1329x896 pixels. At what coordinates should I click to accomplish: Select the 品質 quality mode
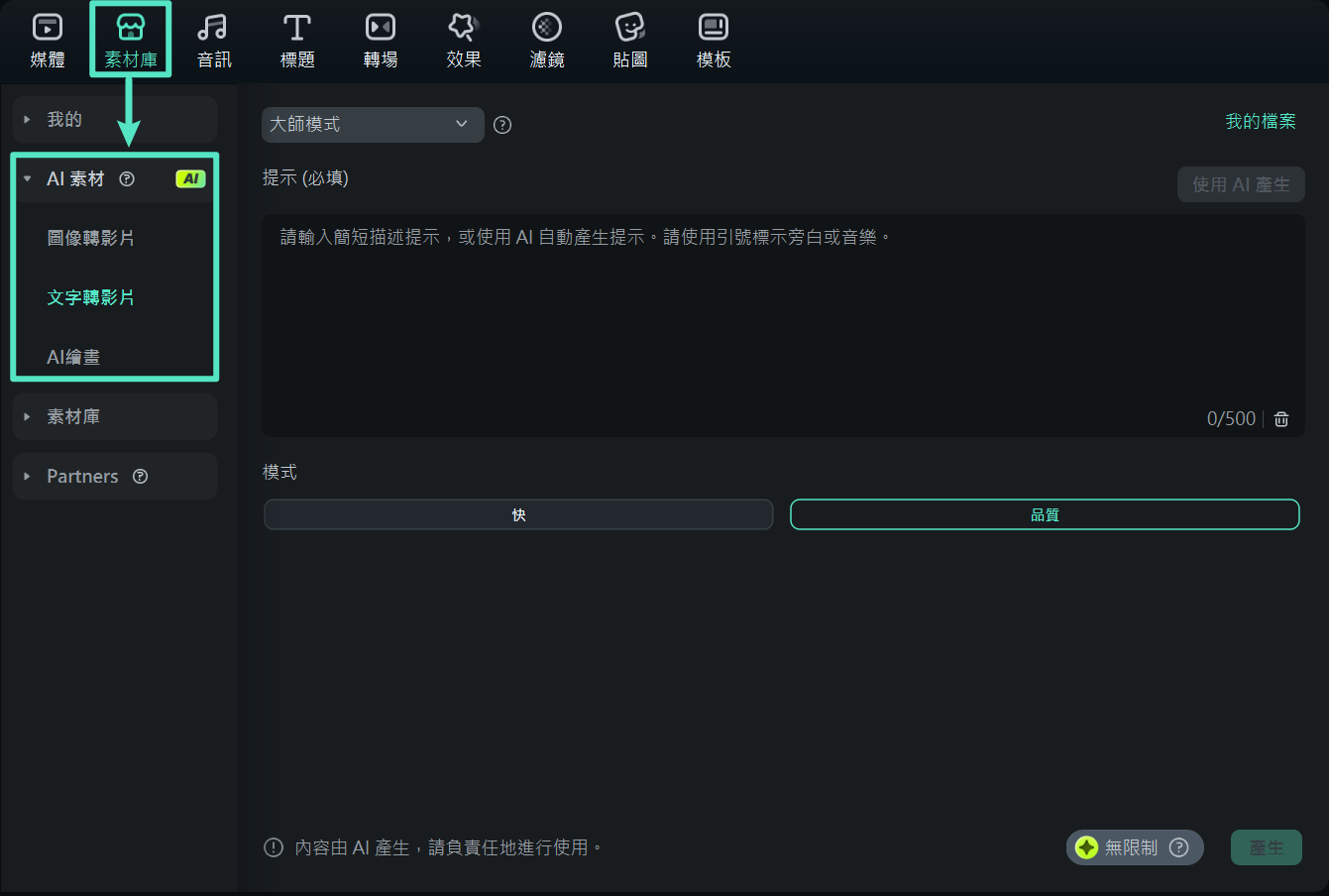point(1044,514)
